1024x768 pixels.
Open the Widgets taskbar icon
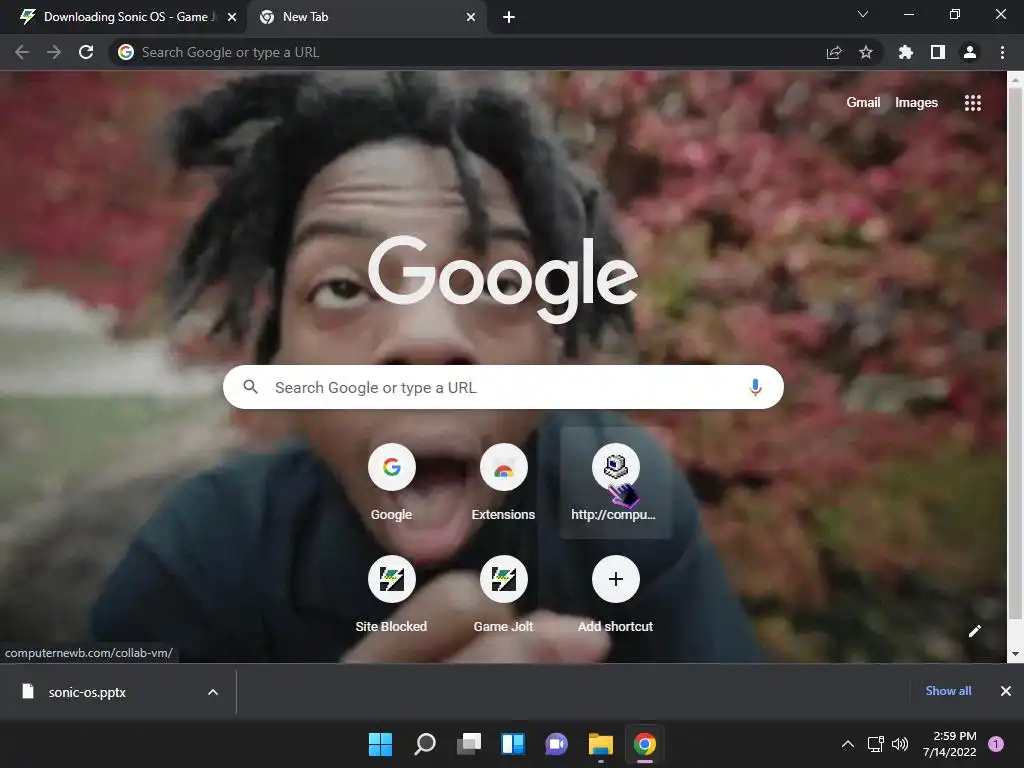point(513,744)
